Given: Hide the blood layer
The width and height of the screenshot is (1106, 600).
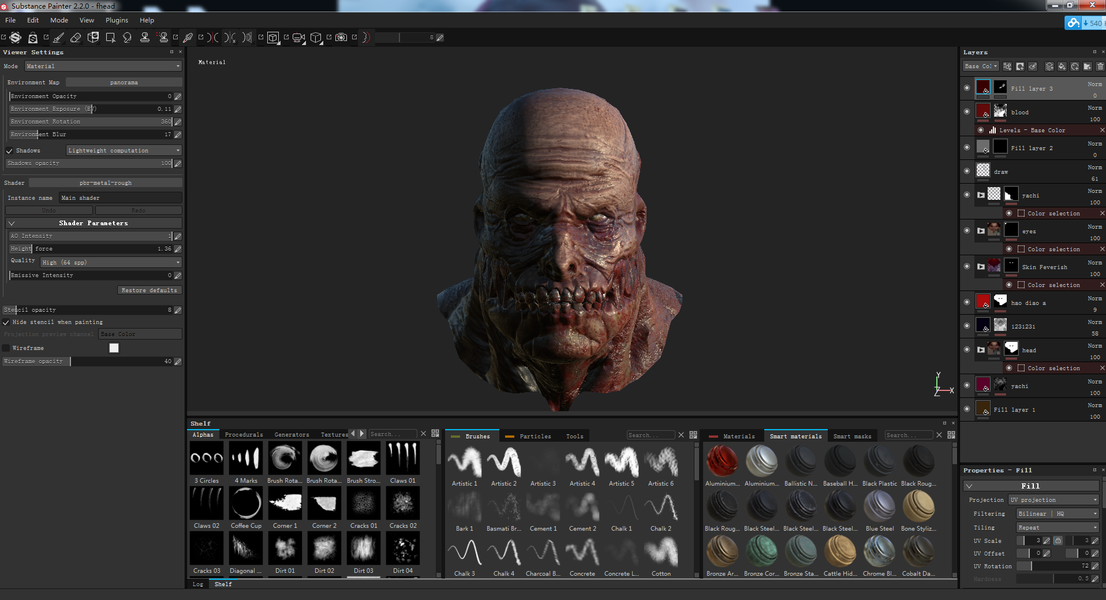Looking at the screenshot, I should pyautogui.click(x=967, y=111).
